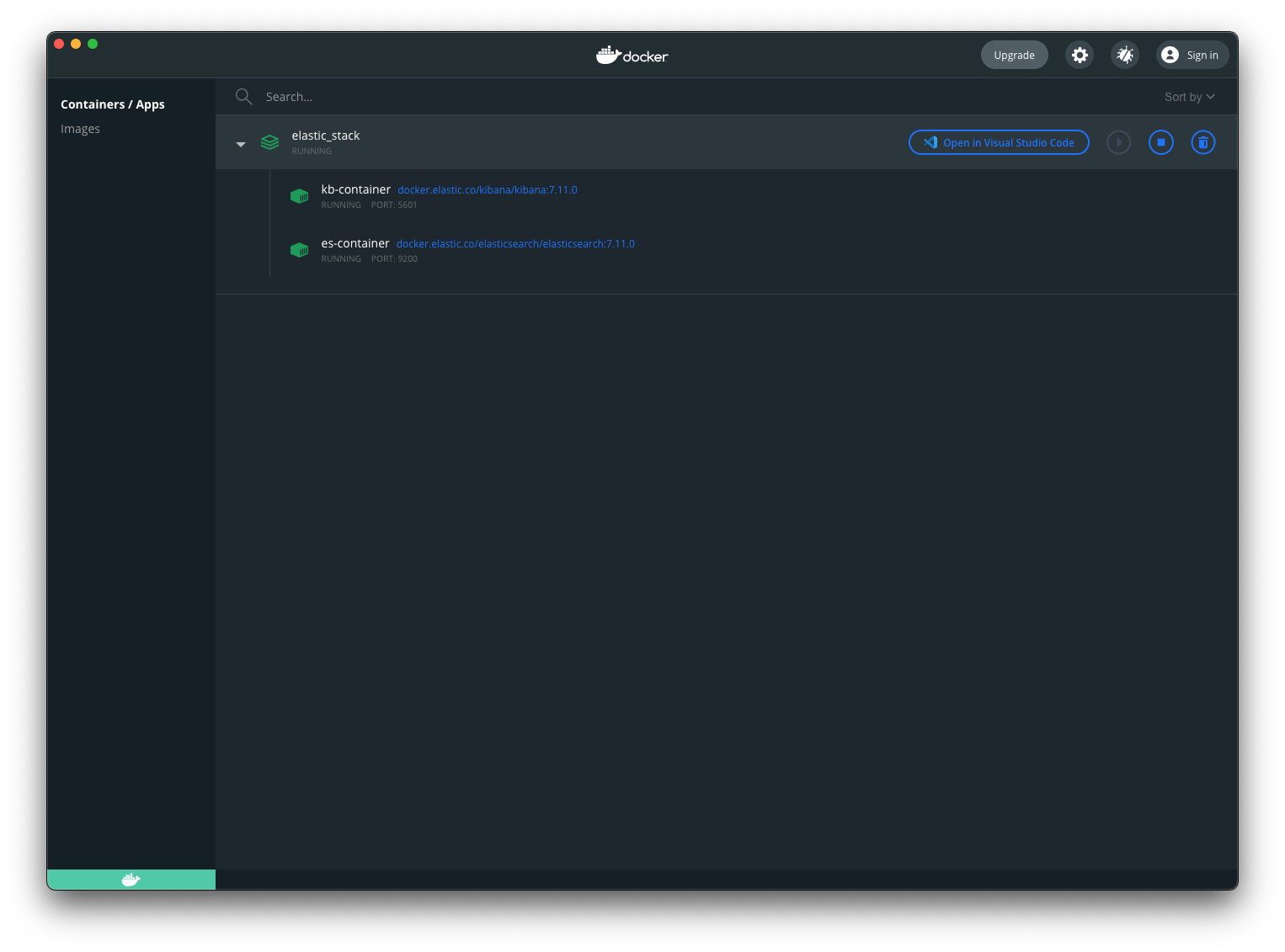Screen dimensions: 1285x952
Task: Open Docker settings gear icon
Action: (x=1080, y=56)
